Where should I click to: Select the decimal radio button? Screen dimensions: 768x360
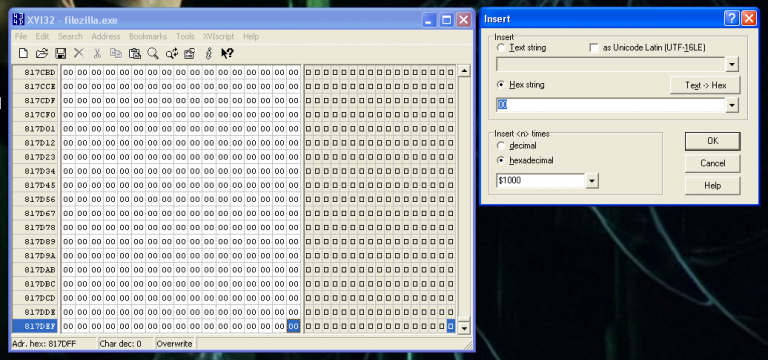coord(501,145)
